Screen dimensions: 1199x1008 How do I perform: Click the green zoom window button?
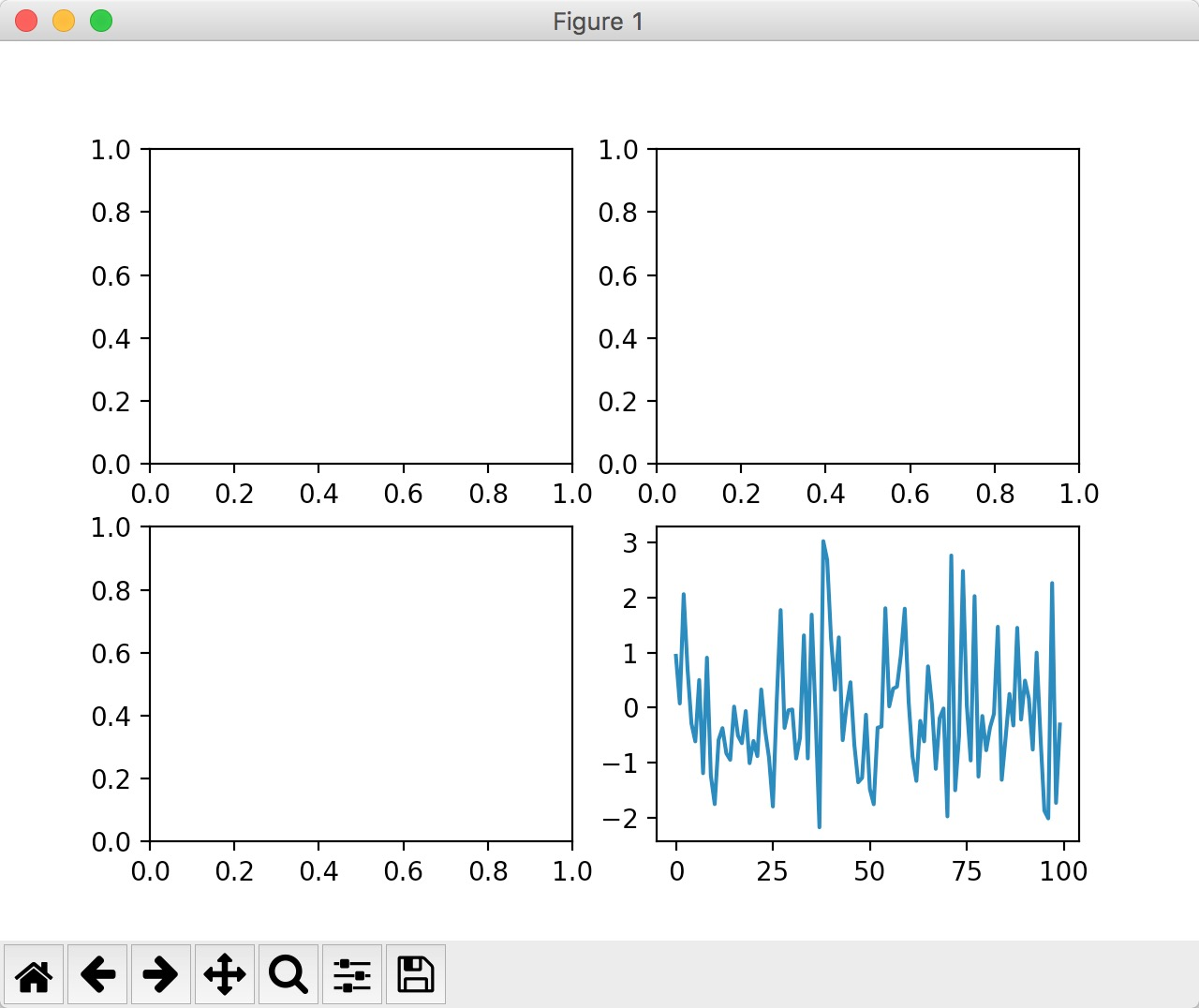100,20
